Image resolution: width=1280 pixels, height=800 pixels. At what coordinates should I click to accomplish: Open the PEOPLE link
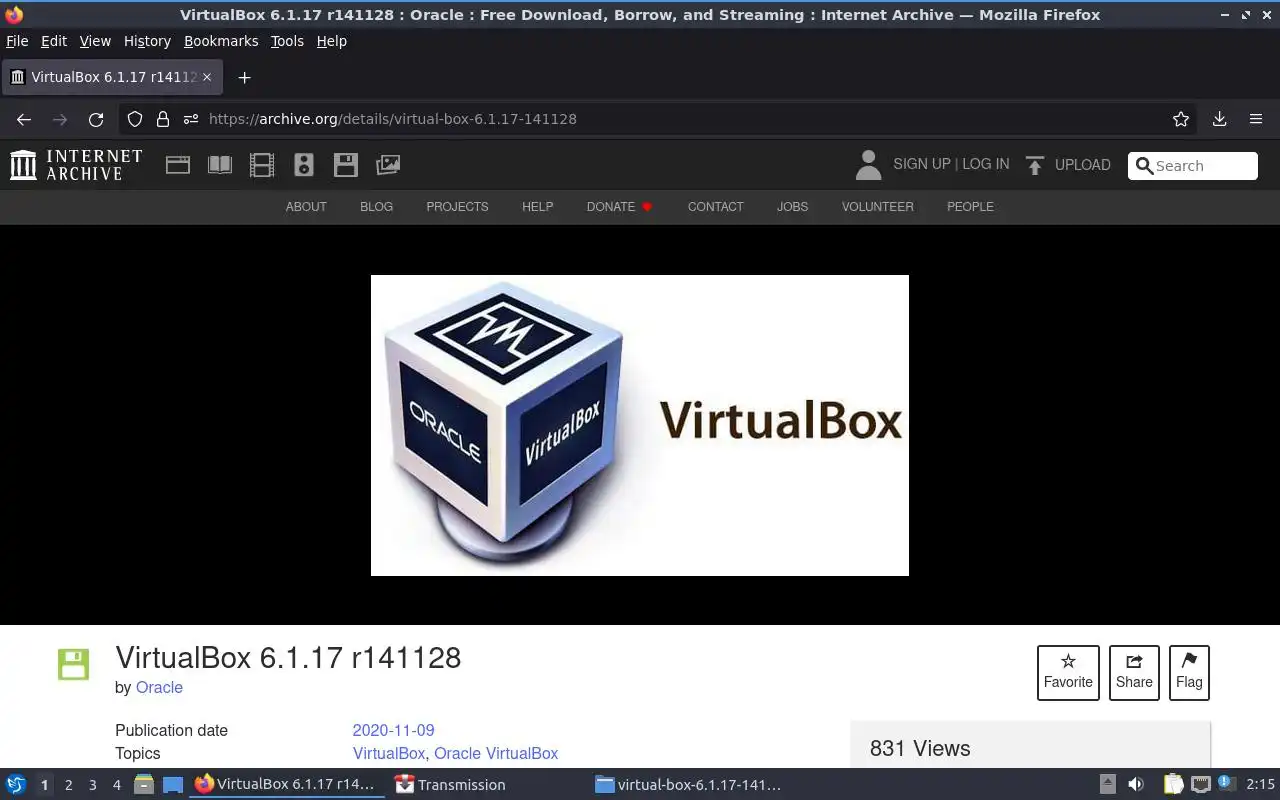click(x=970, y=207)
